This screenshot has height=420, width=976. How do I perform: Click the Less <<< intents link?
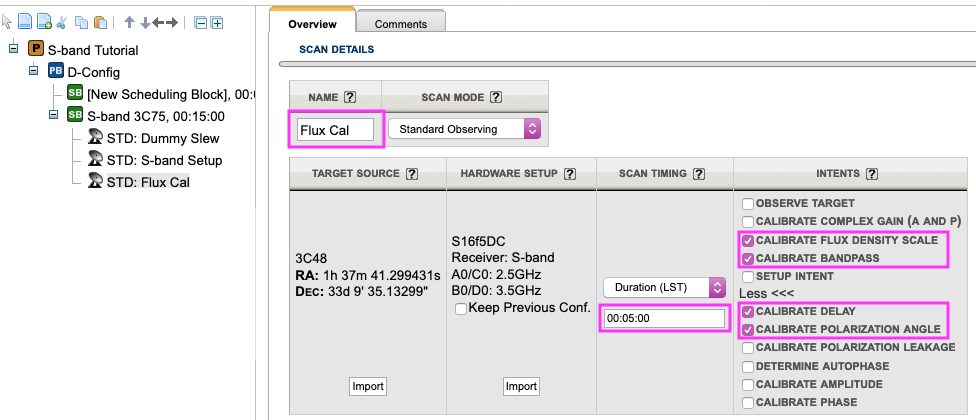766,293
